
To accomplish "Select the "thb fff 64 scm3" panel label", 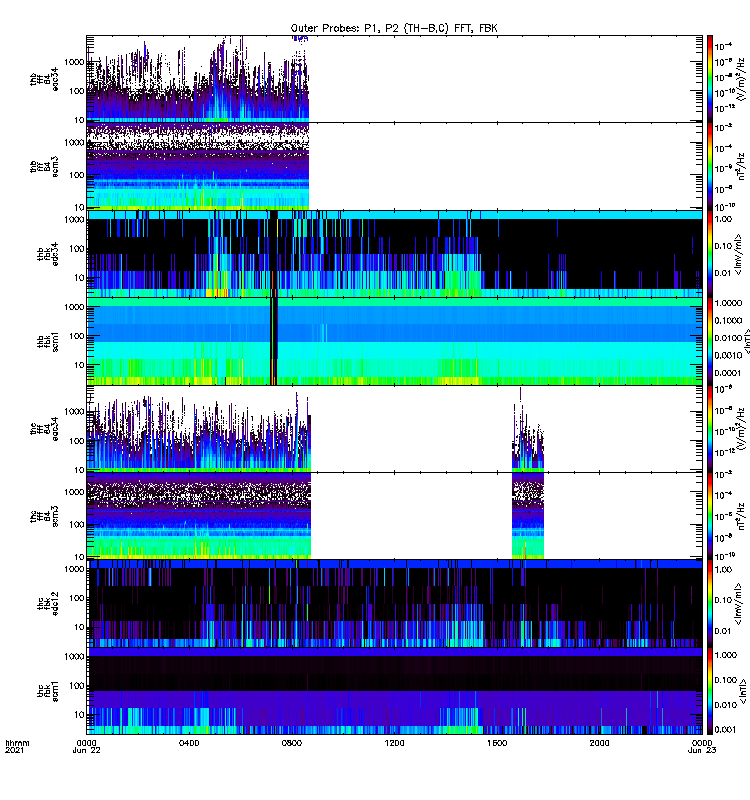I will coord(44,167).
